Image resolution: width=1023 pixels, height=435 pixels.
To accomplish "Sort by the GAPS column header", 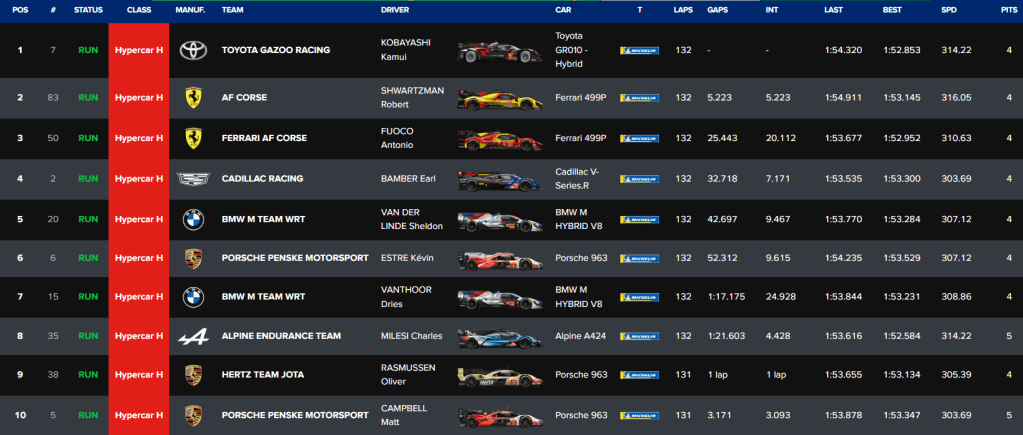I will tap(718, 10).
